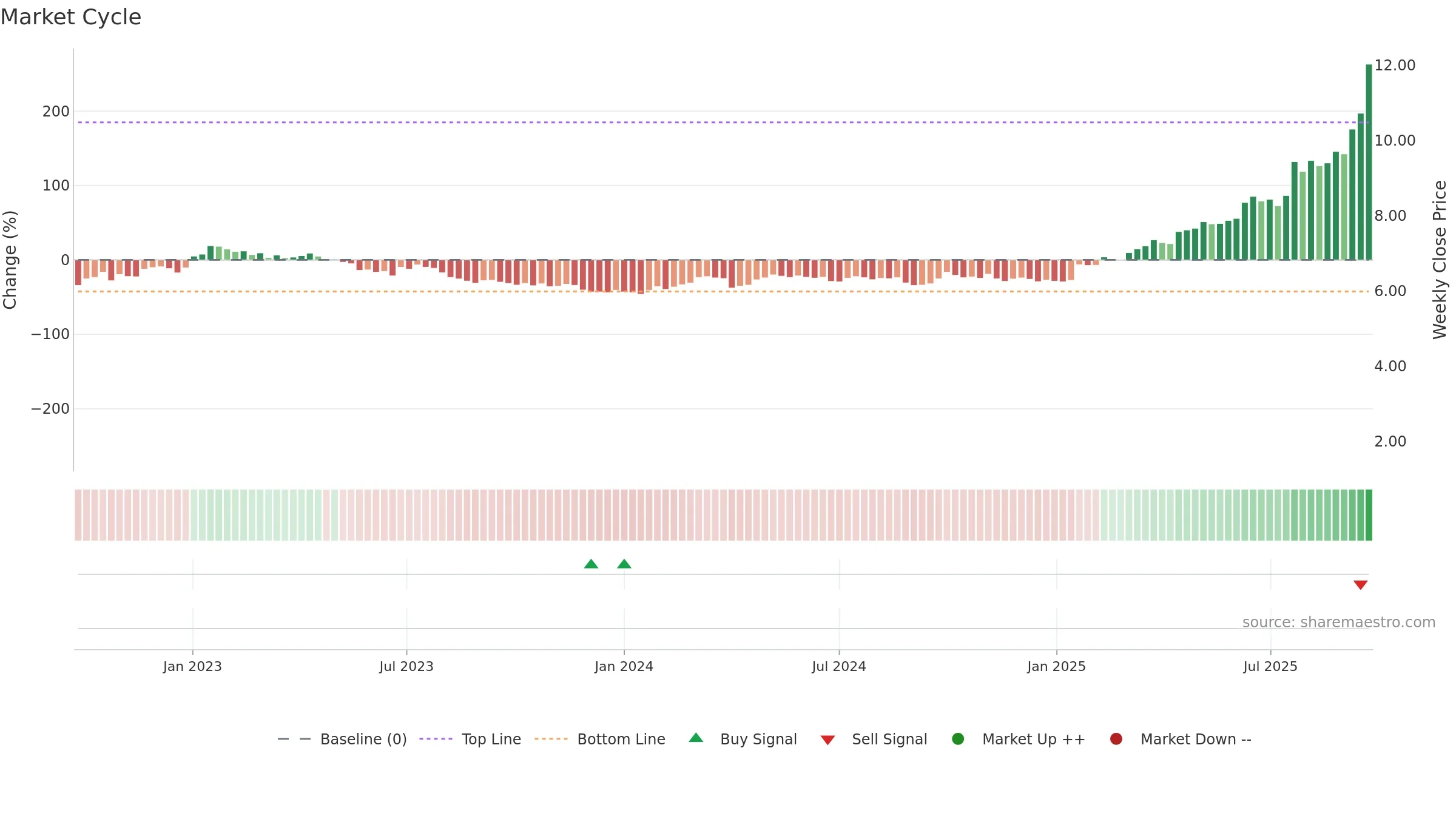Click the 4.00 price axis value

click(1390, 366)
